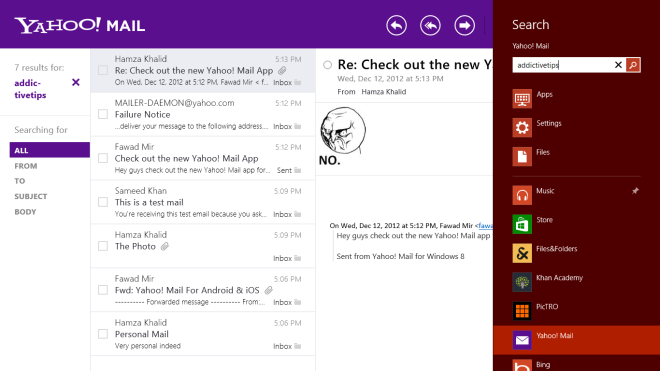
Task: Select the Bing app icon
Action: [522, 365]
